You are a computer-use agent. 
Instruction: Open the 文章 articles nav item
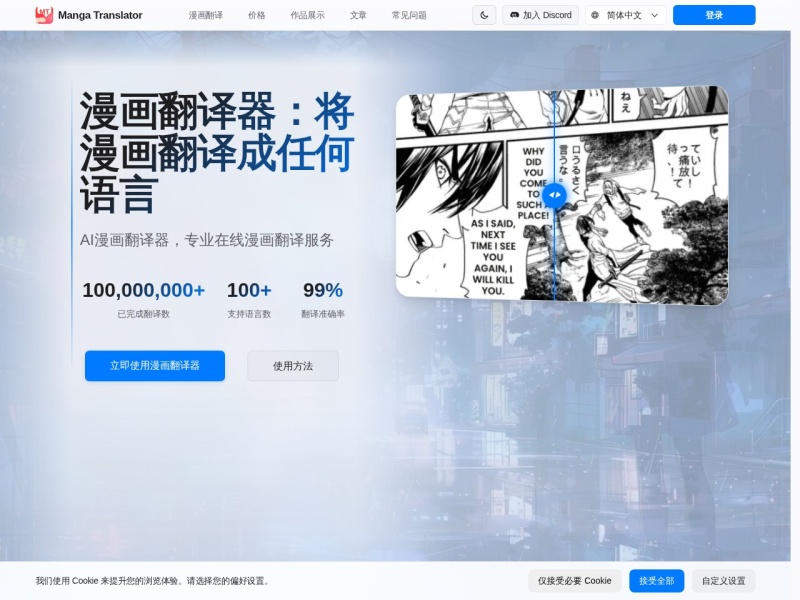(358, 15)
